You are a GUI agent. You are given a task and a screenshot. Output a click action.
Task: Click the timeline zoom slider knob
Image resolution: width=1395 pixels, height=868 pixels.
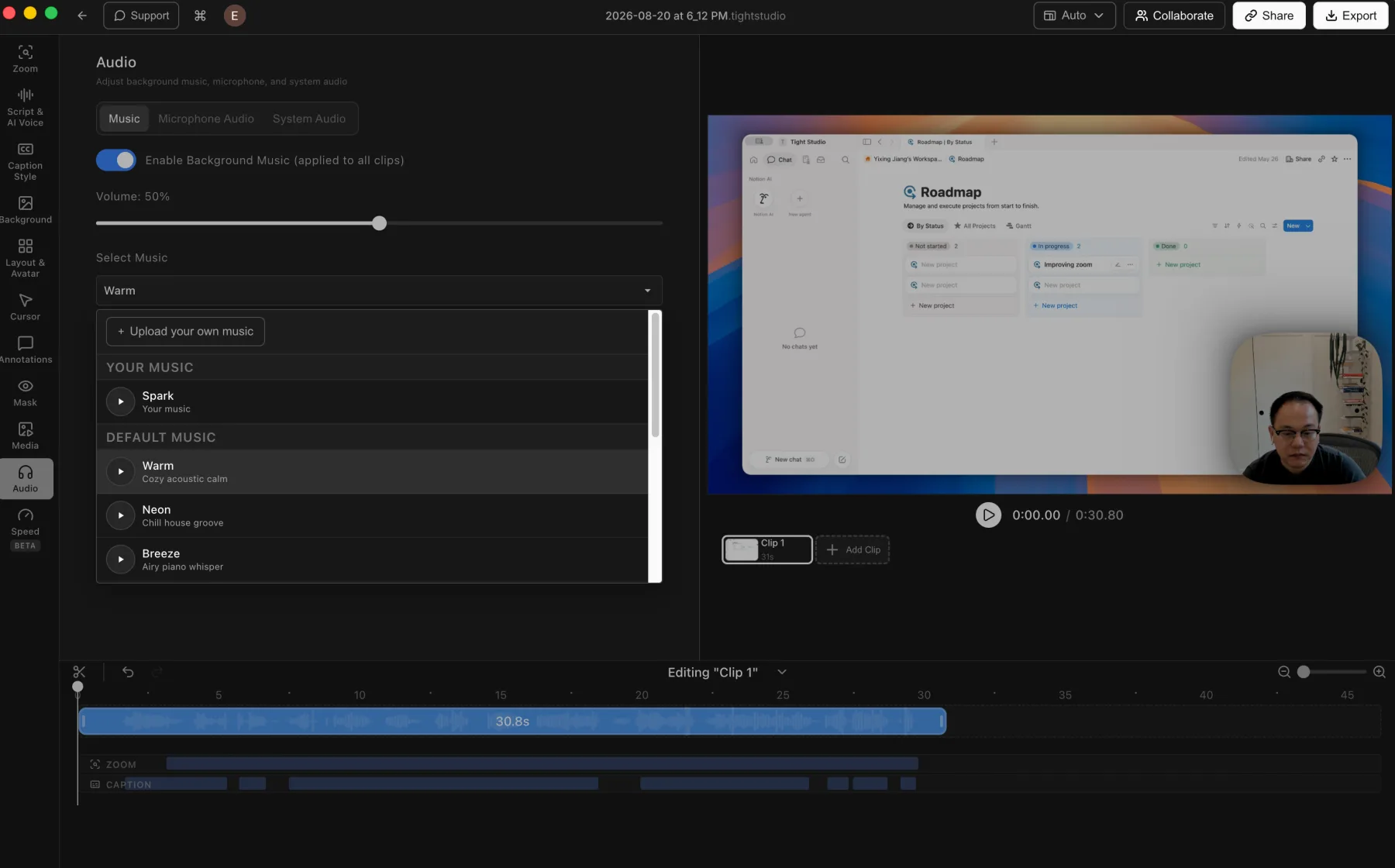pos(1304,672)
